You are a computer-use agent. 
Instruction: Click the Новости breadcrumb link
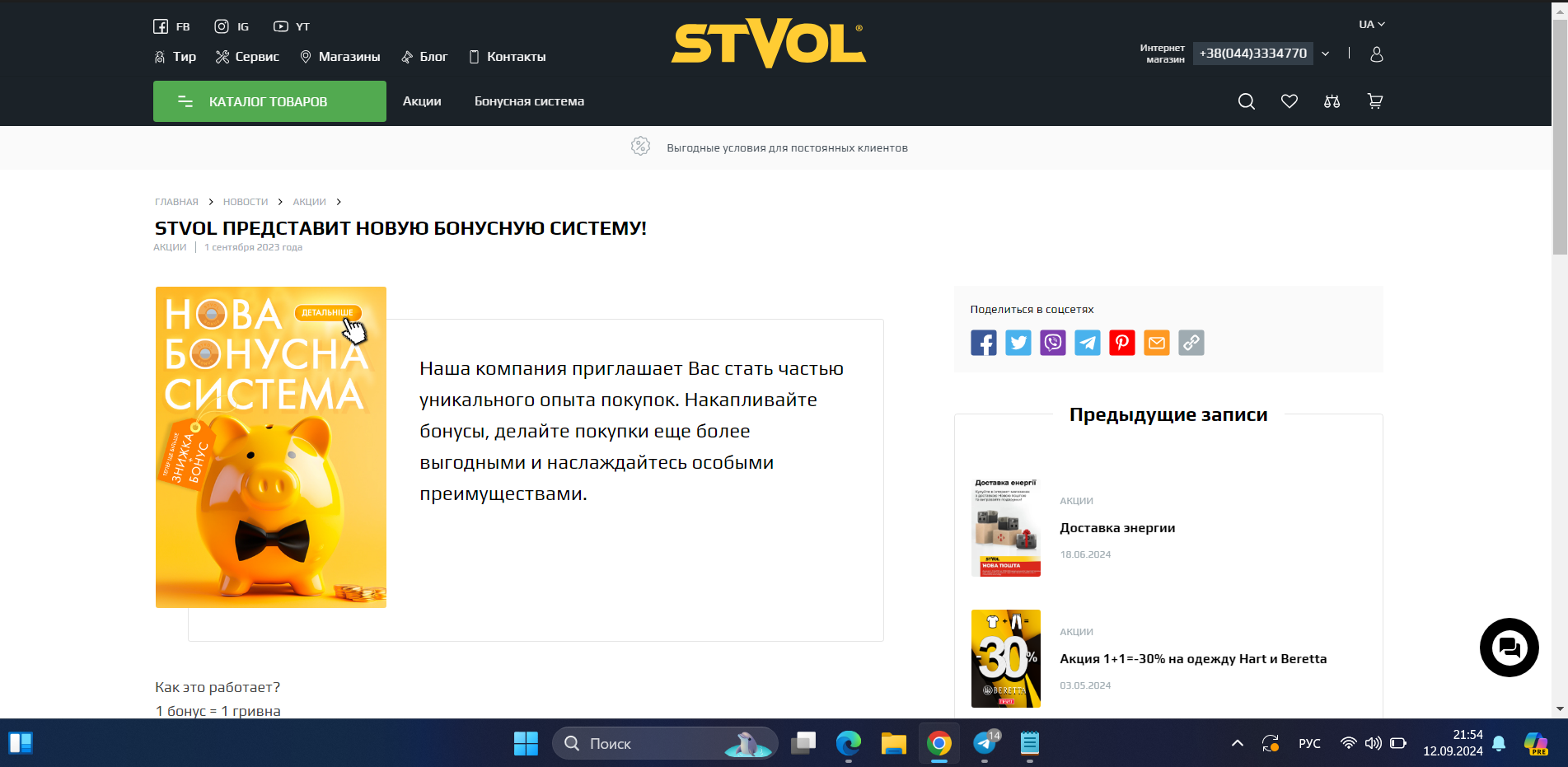(x=246, y=202)
